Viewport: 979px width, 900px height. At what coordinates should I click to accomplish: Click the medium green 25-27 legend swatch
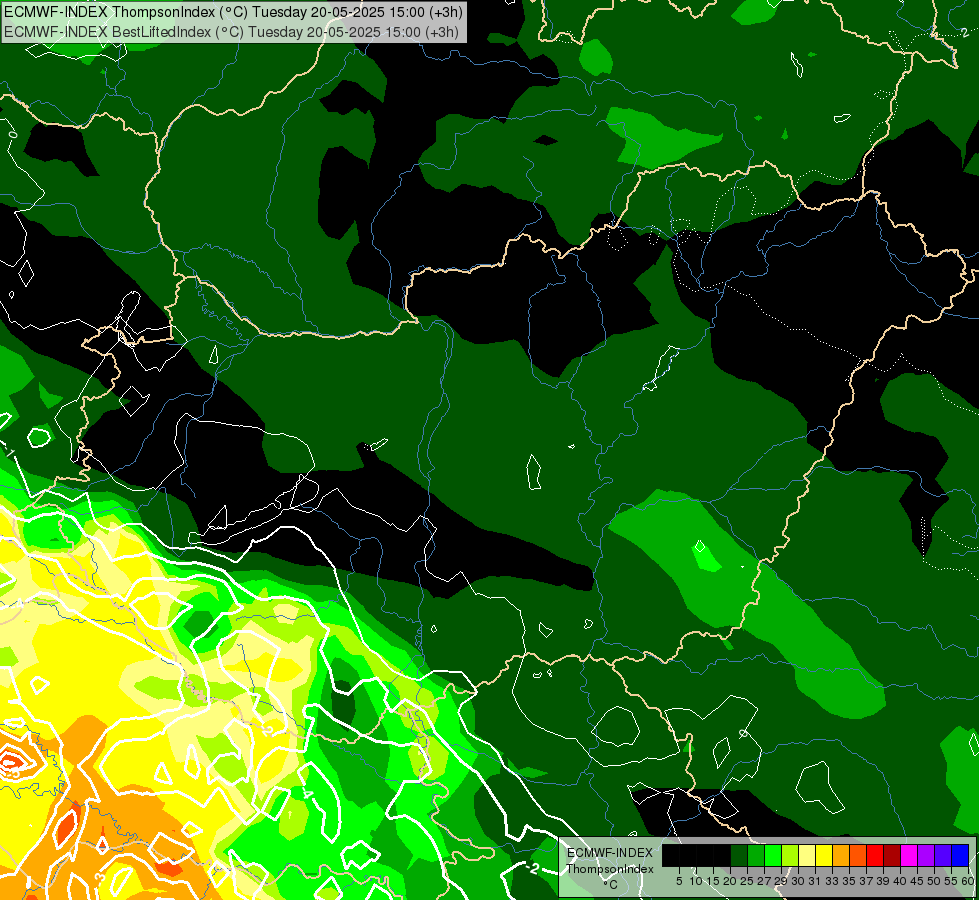[756, 855]
